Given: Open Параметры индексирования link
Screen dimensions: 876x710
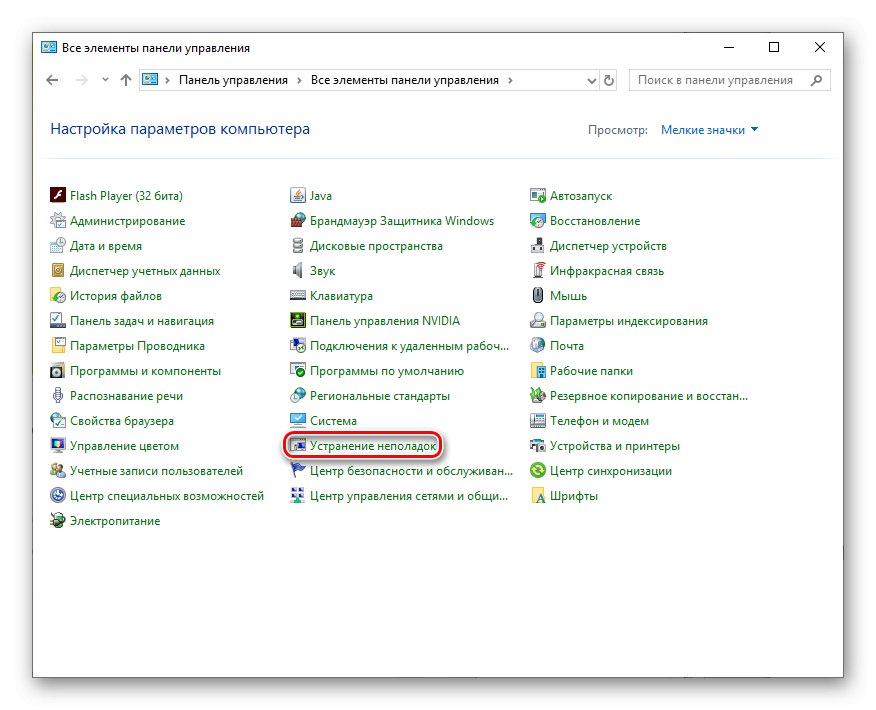Looking at the screenshot, I should 629,321.
